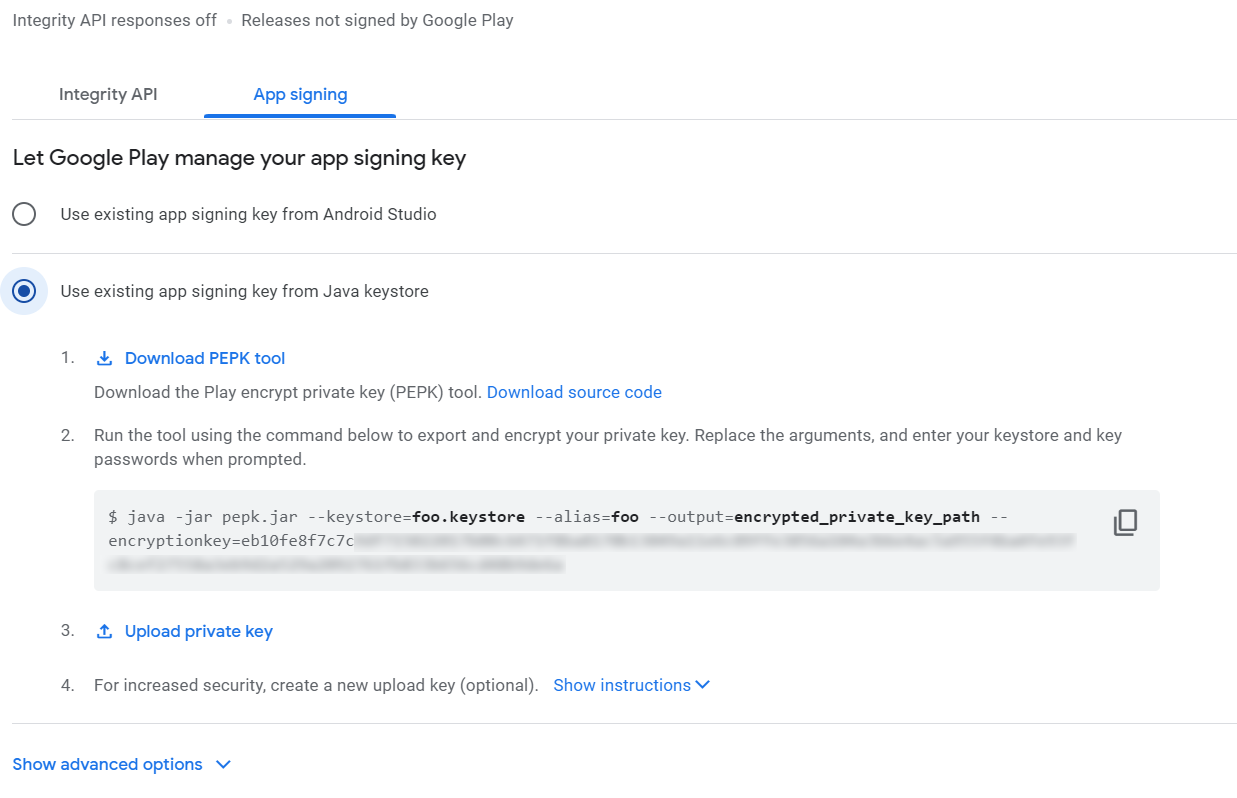1237x798 pixels.
Task: Select the Android Studio signing key option
Action: (24, 213)
